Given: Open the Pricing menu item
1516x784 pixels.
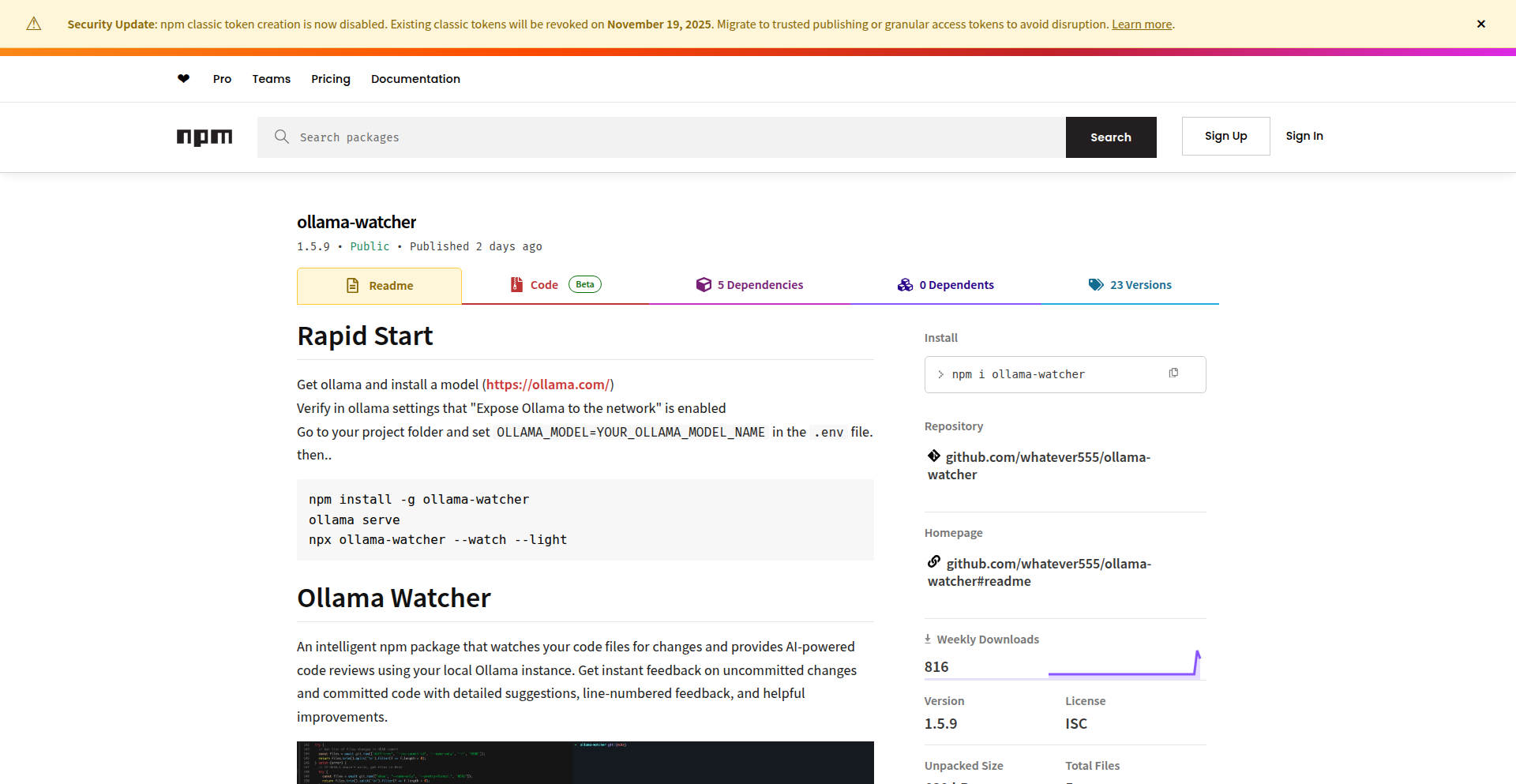Looking at the screenshot, I should (330, 79).
